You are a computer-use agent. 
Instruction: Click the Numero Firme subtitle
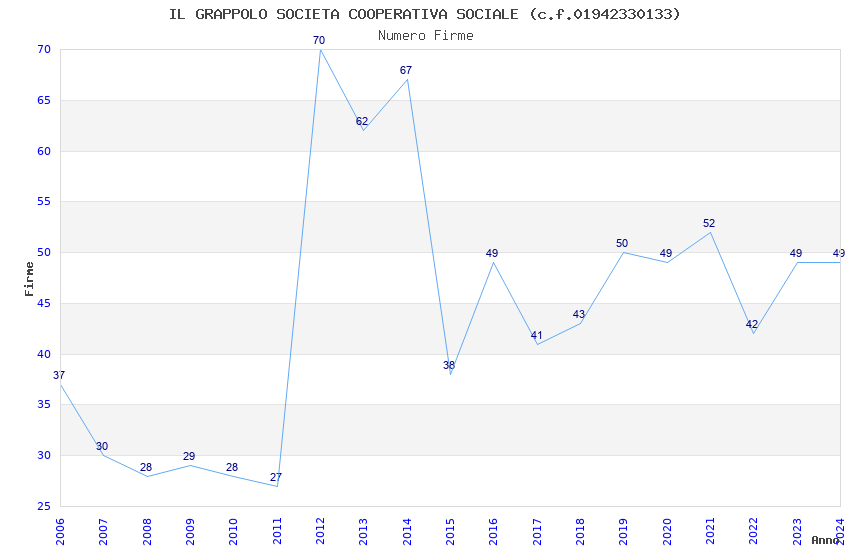click(x=426, y=36)
